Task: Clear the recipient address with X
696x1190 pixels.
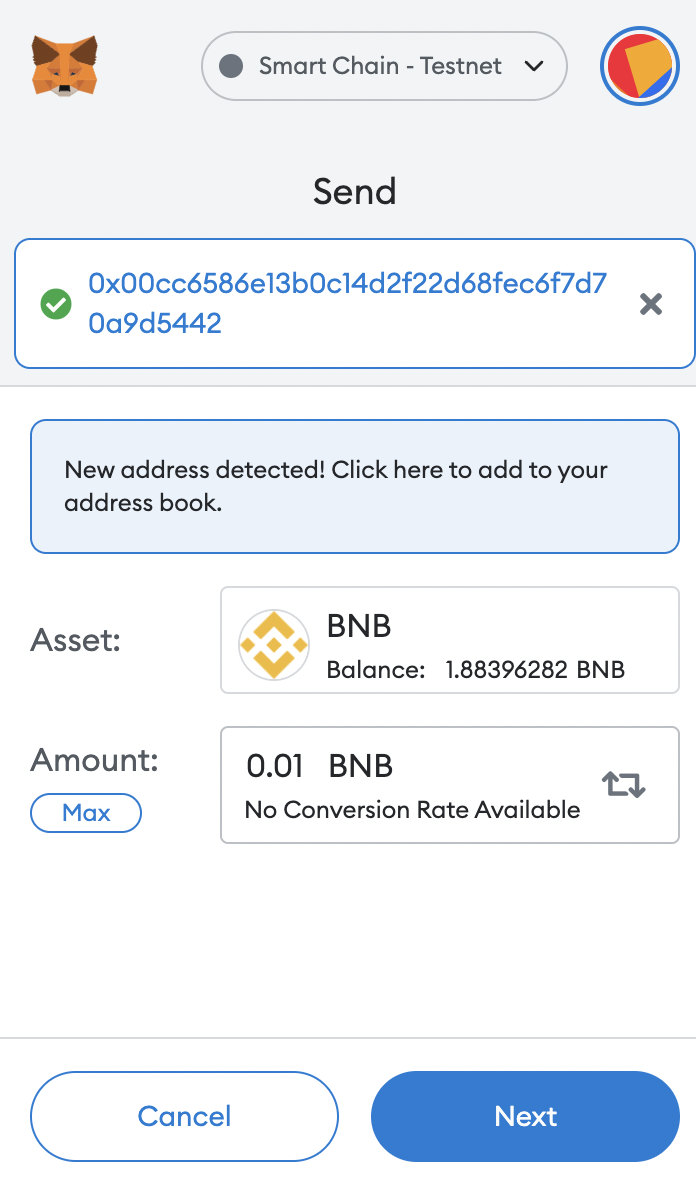Action: click(x=651, y=304)
